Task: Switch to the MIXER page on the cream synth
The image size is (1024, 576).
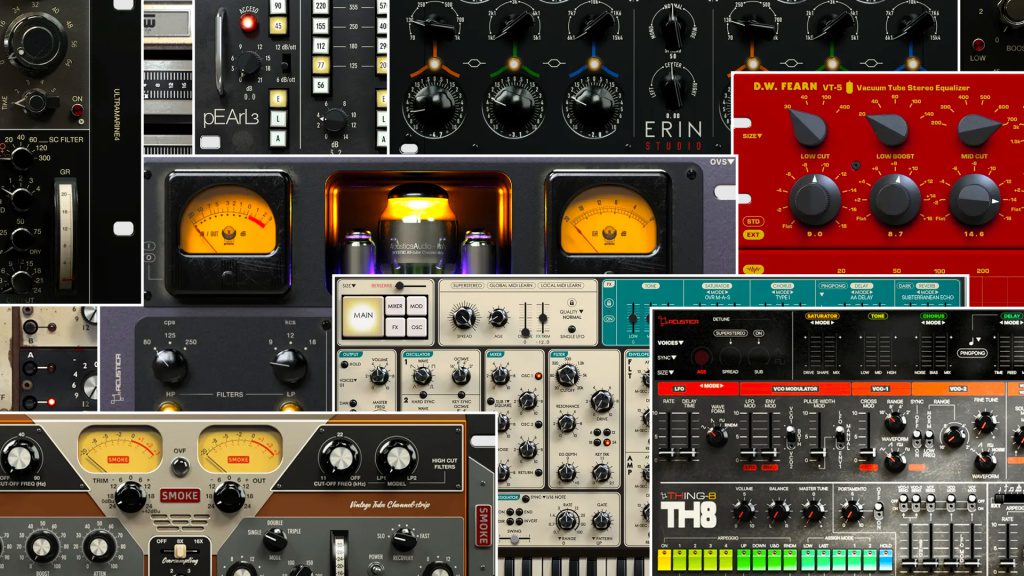Action: (395, 306)
